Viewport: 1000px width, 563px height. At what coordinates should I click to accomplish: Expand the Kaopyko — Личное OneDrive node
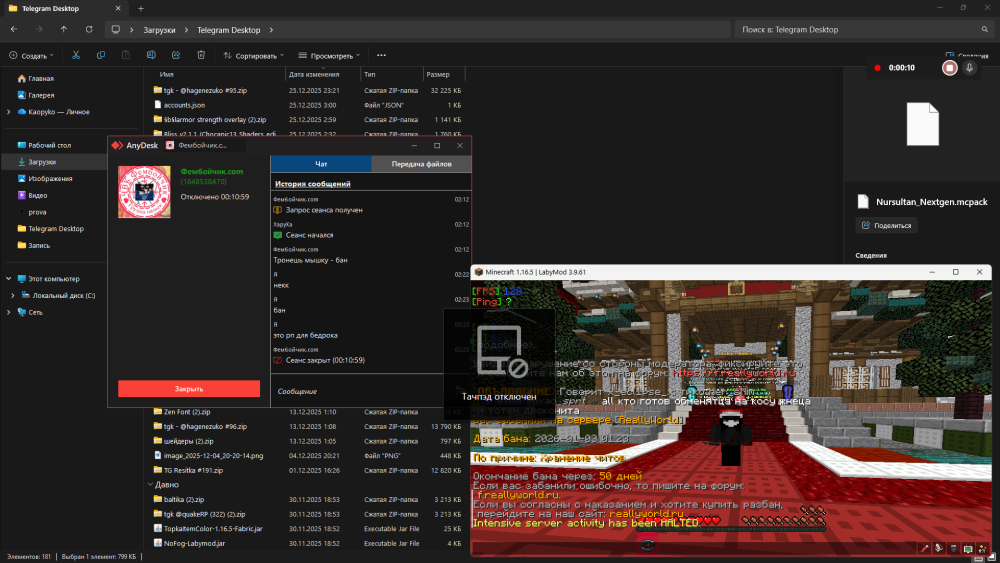coord(8,112)
